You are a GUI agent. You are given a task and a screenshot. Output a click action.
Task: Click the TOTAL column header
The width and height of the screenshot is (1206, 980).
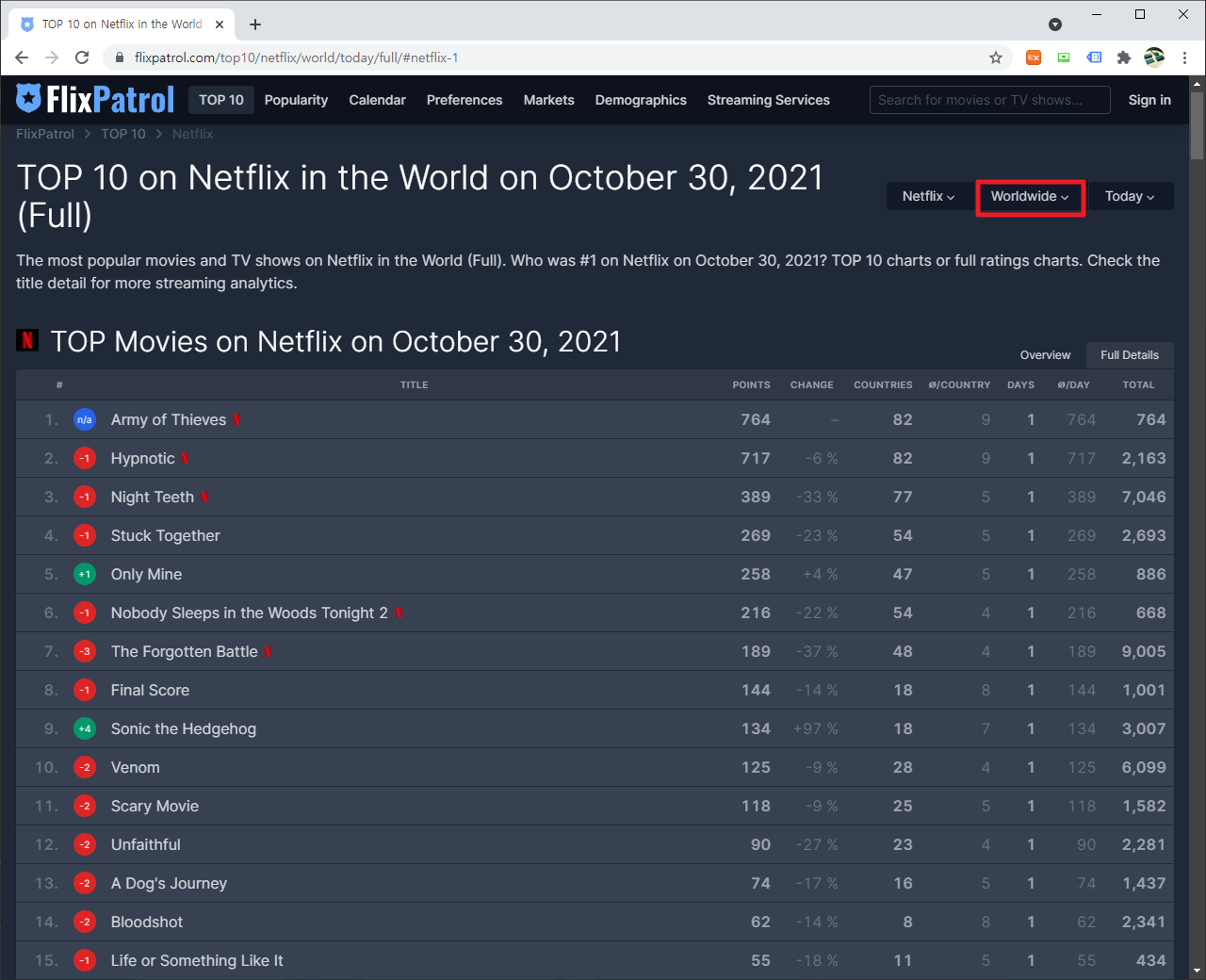[x=1138, y=384]
